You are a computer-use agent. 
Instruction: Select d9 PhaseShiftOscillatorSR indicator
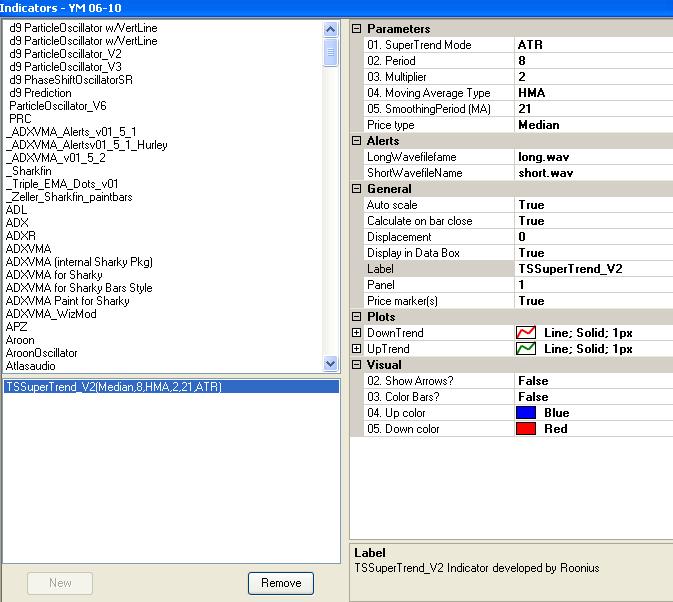tap(71, 80)
